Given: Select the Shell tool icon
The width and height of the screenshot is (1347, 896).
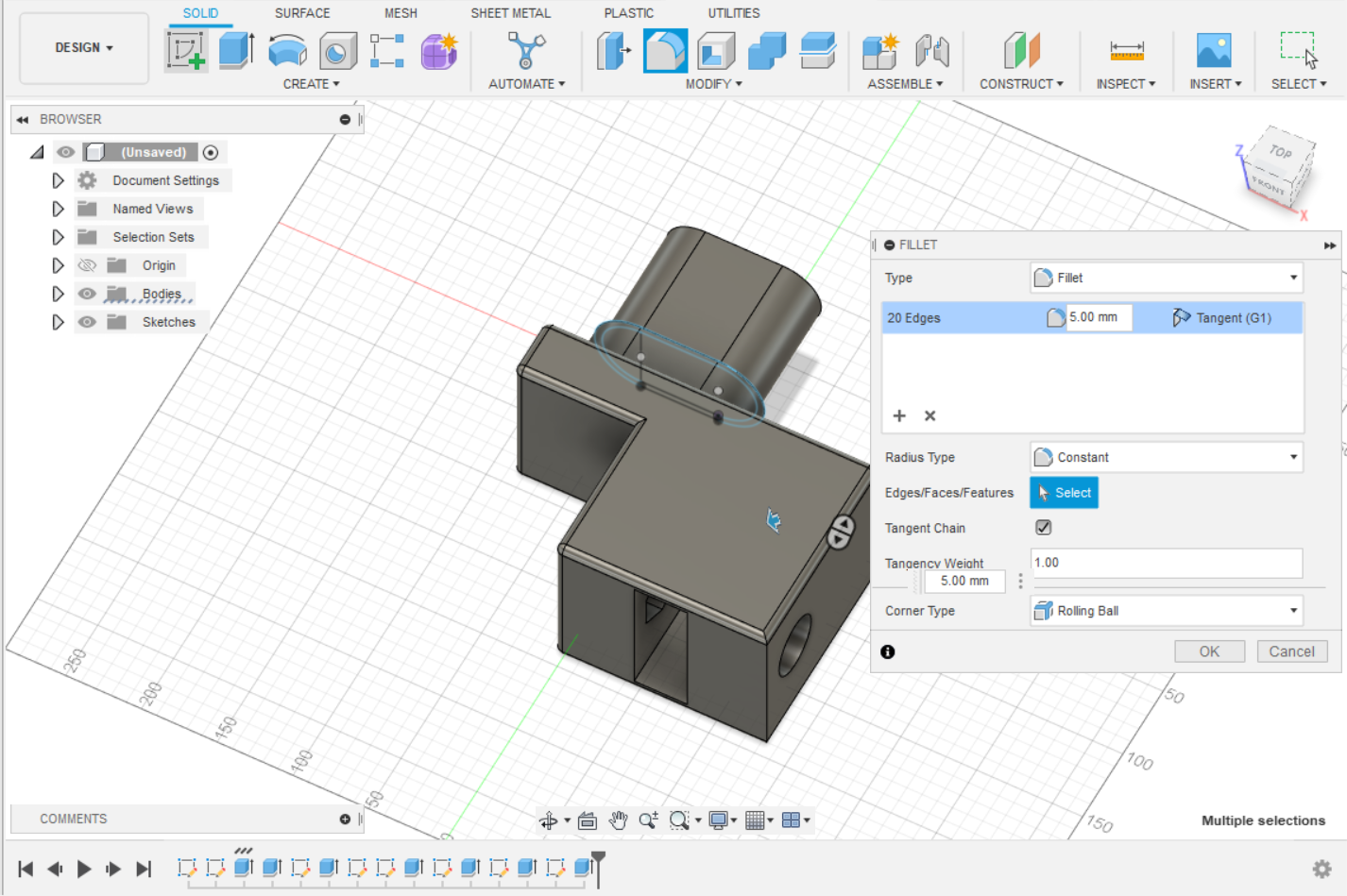Looking at the screenshot, I should coord(716,50).
